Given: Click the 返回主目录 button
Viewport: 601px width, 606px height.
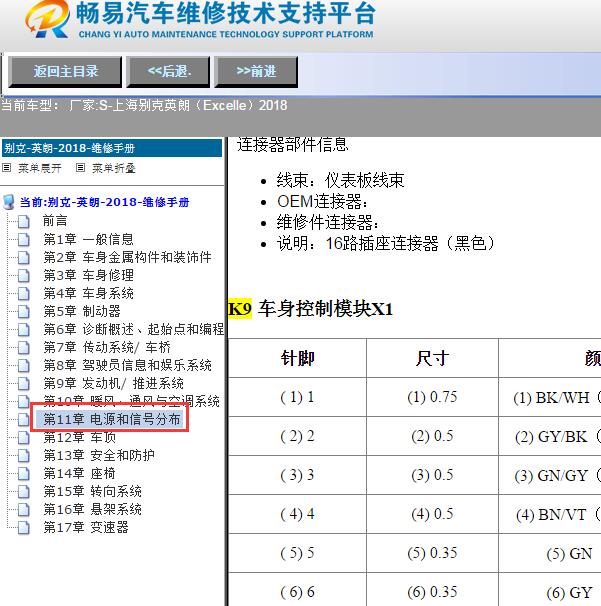Looking at the screenshot, I should pyautogui.click(x=65, y=71).
